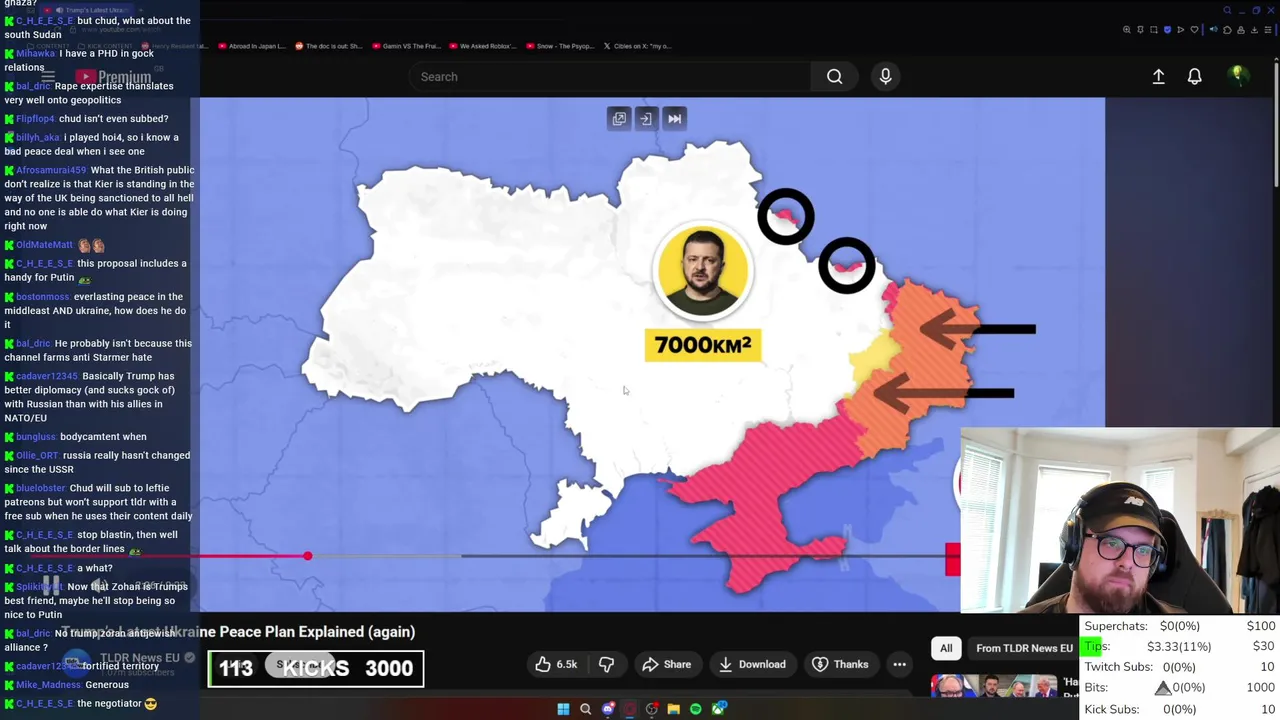The height and width of the screenshot is (720, 1280).
Task: Click the pop-out video overlay icon
Action: [619, 118]
